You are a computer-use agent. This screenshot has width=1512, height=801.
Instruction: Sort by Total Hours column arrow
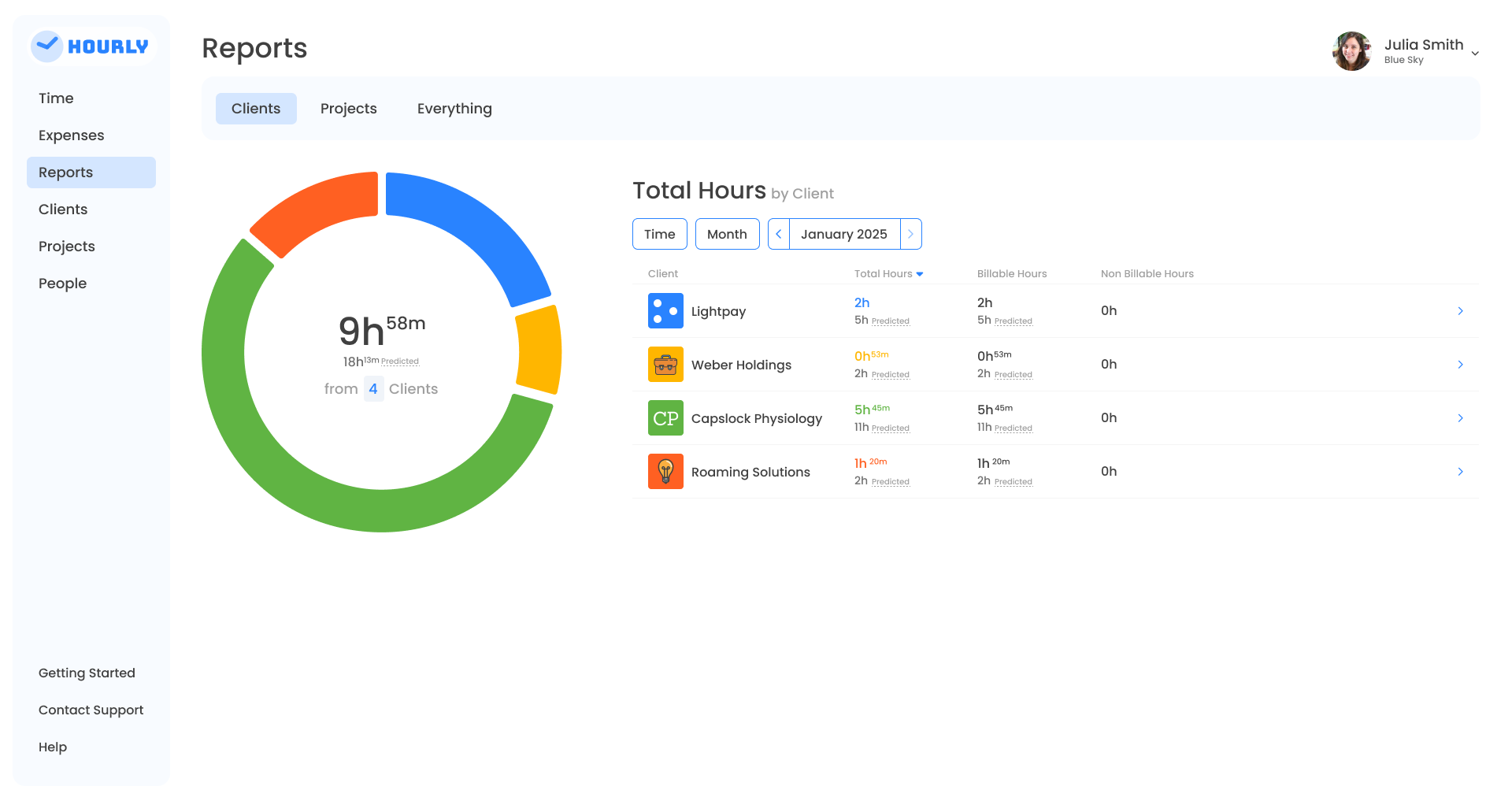click(919, 274)
